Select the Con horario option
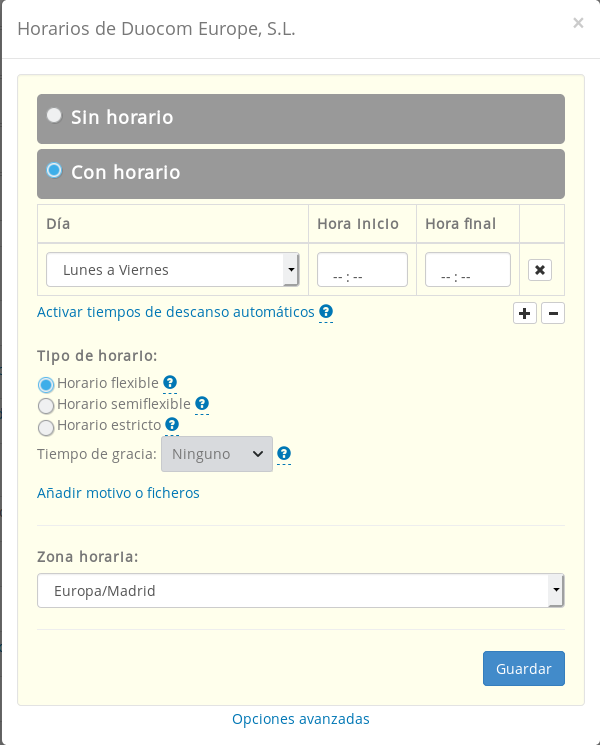 tap(55, 171)
